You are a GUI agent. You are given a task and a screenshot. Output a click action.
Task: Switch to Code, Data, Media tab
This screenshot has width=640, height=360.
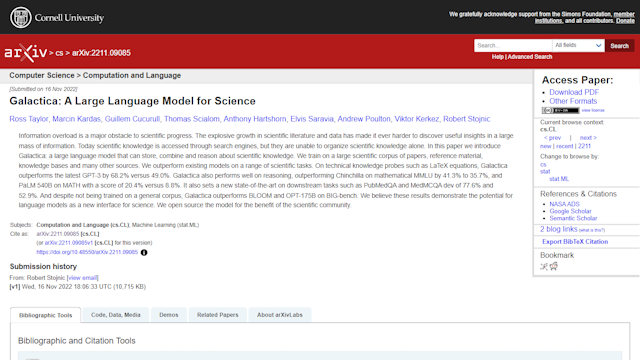116,315
